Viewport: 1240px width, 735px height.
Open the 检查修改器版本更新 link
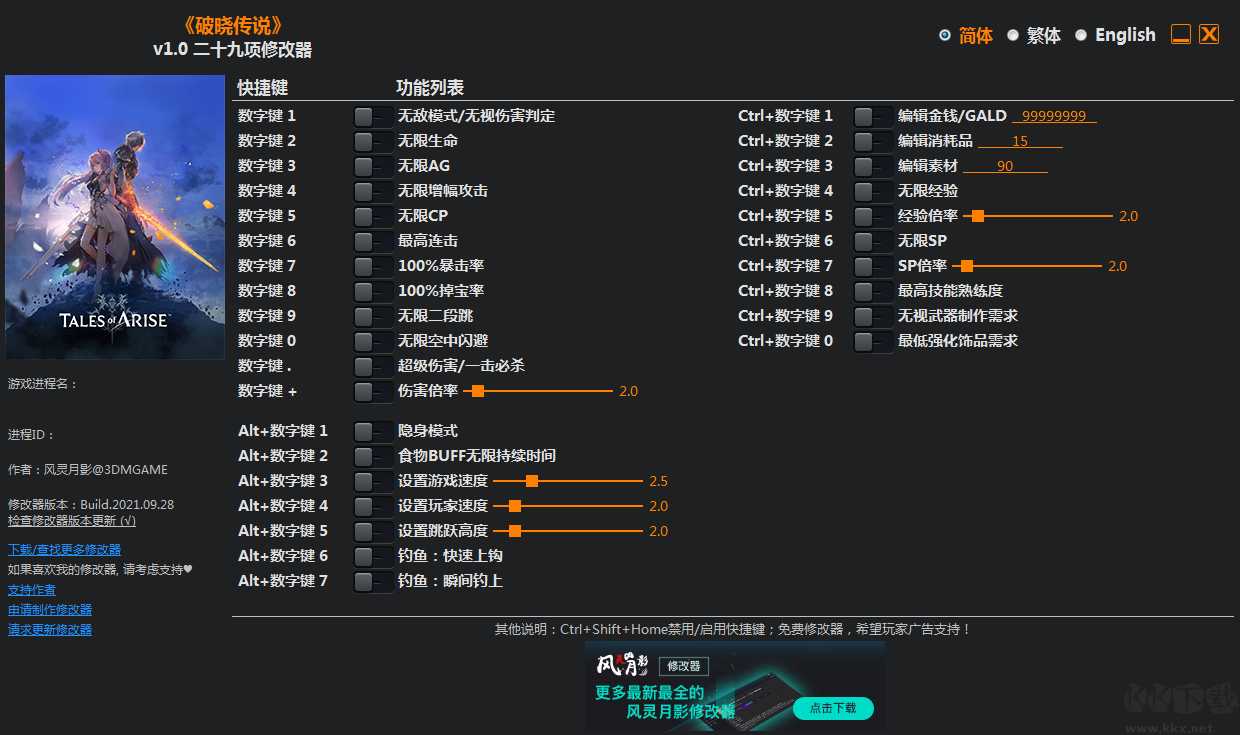70,520
